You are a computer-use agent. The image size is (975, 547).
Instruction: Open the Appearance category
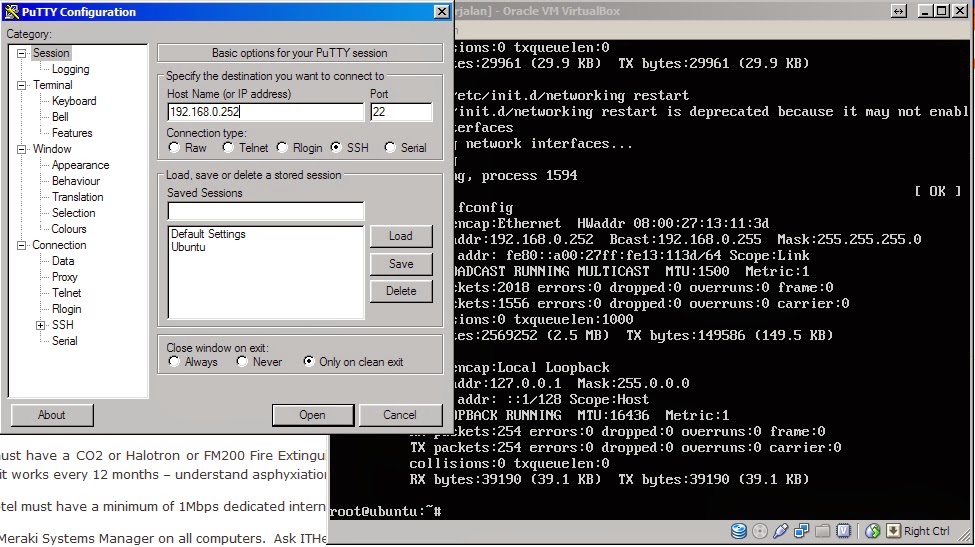tap(80, 165)
